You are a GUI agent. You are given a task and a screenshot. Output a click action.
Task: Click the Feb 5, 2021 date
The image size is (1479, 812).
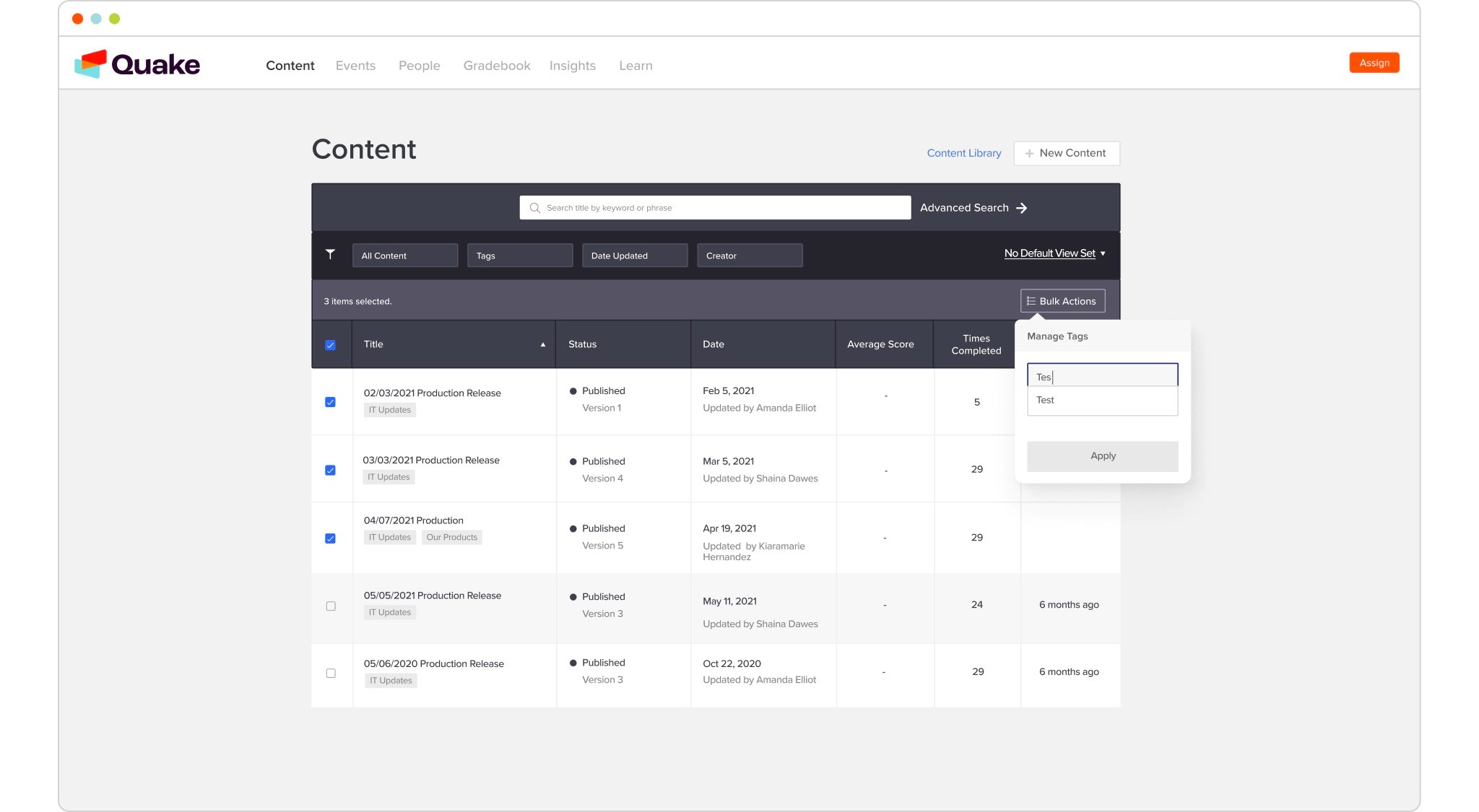pos(728,390)
